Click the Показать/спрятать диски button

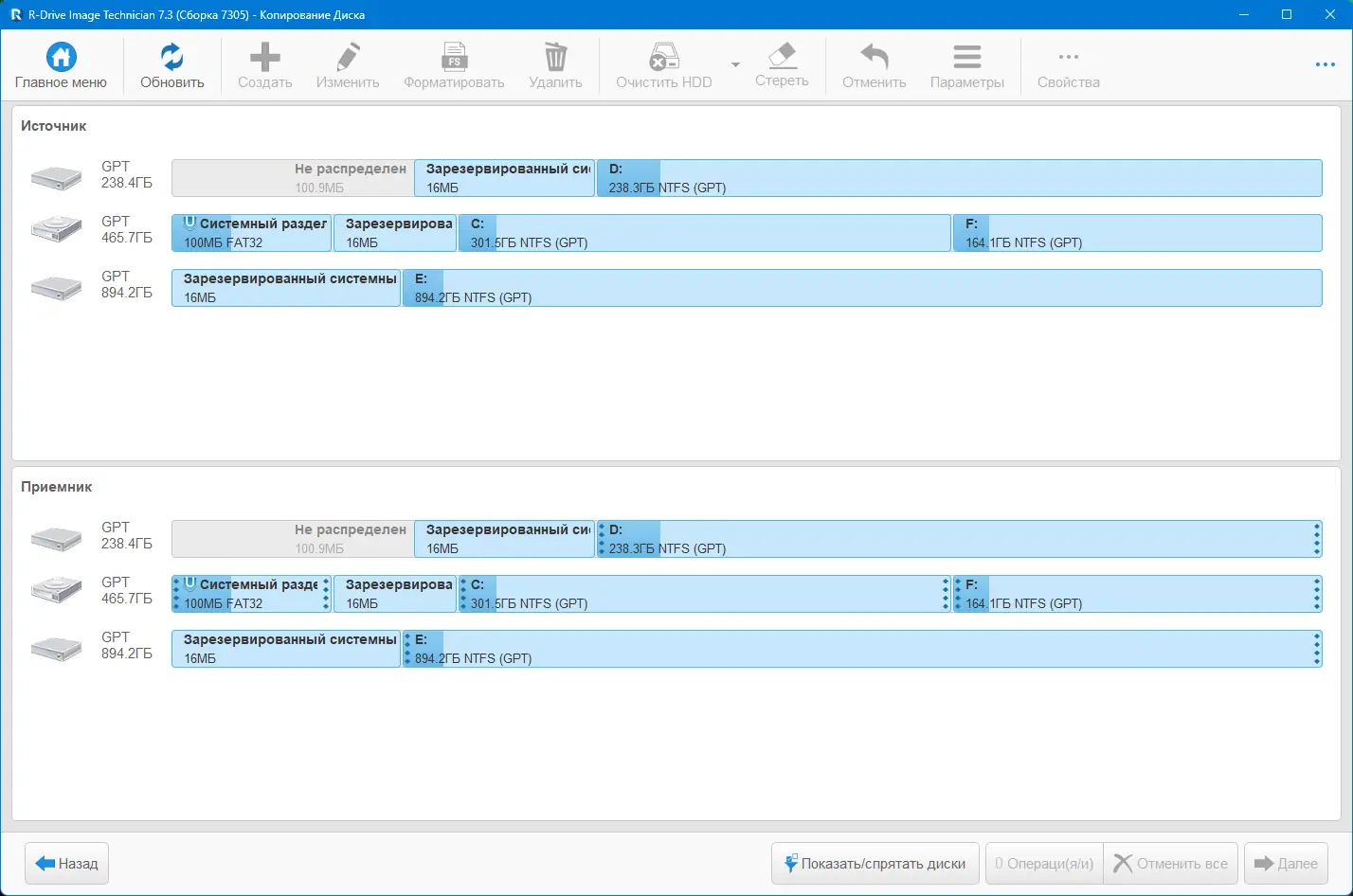point(875,864)
